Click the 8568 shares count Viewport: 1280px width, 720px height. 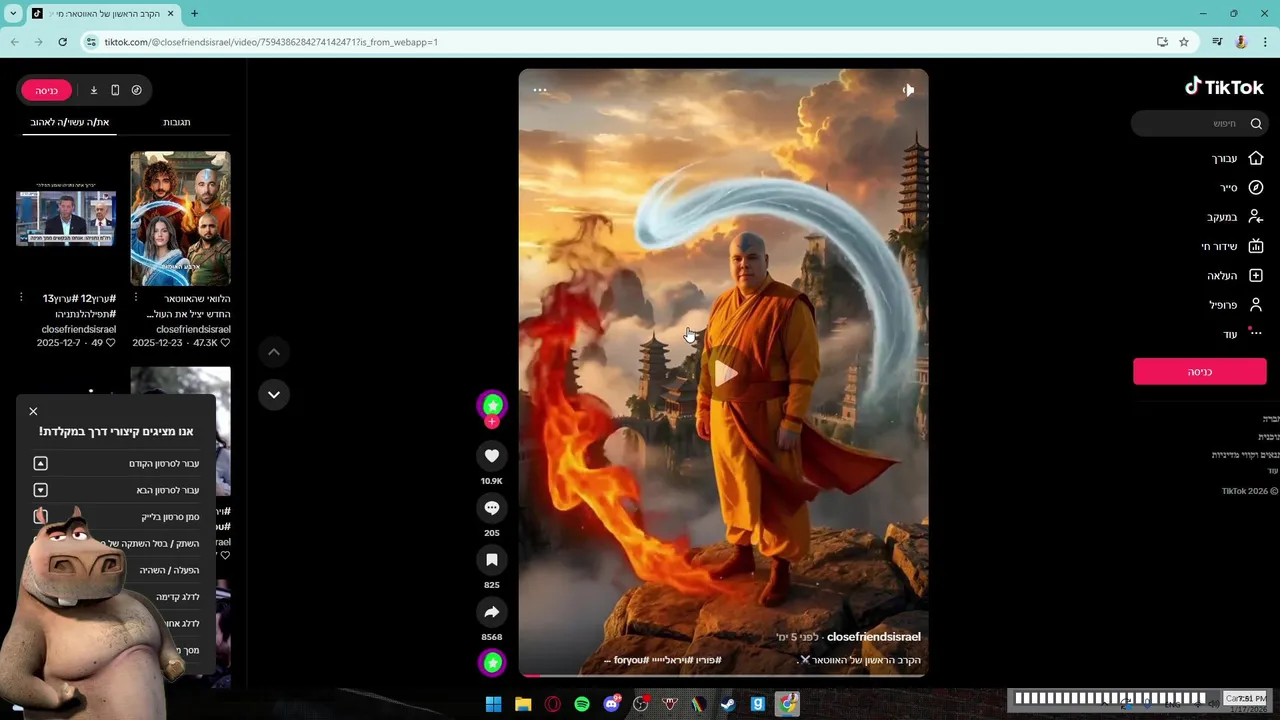(491, 637)
